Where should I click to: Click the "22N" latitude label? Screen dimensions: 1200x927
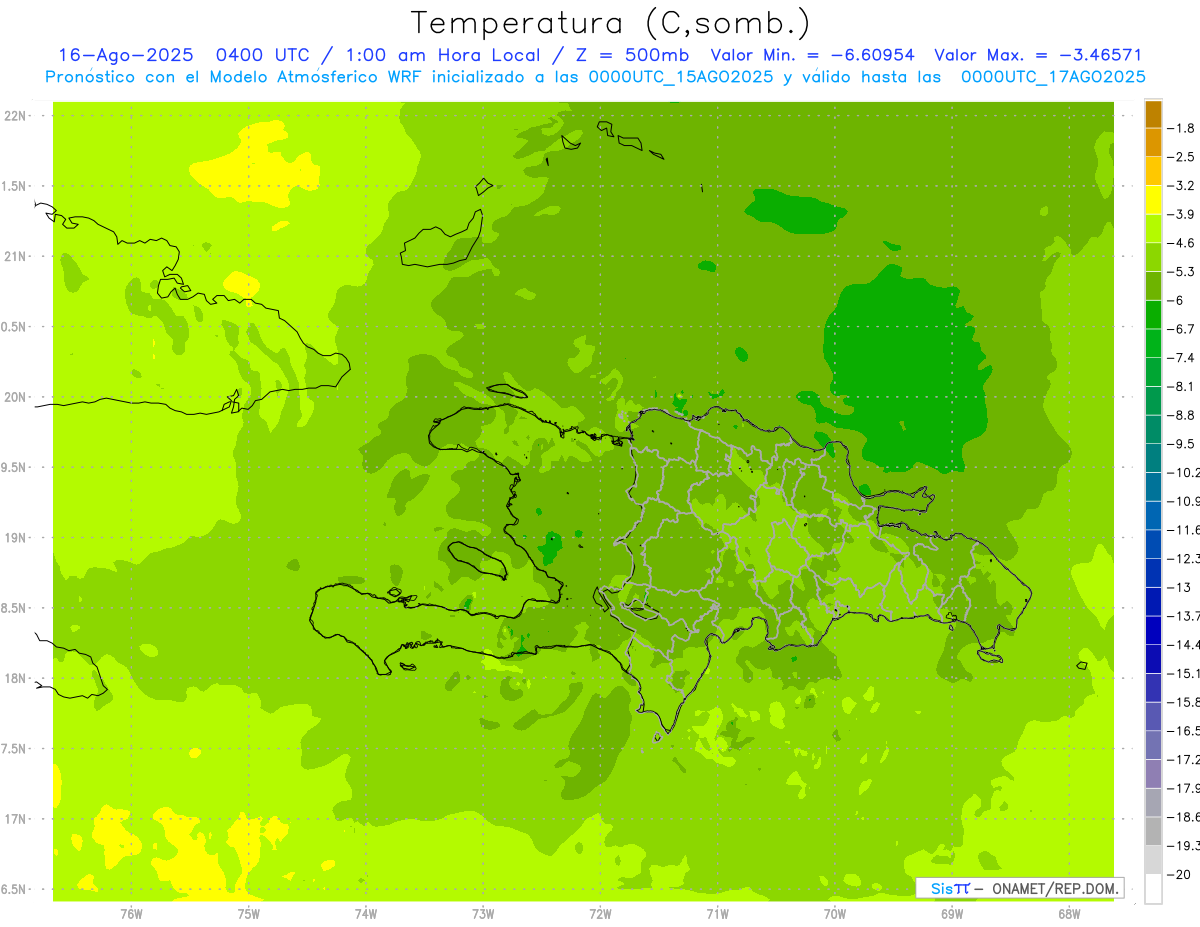[x=17, y=115]
